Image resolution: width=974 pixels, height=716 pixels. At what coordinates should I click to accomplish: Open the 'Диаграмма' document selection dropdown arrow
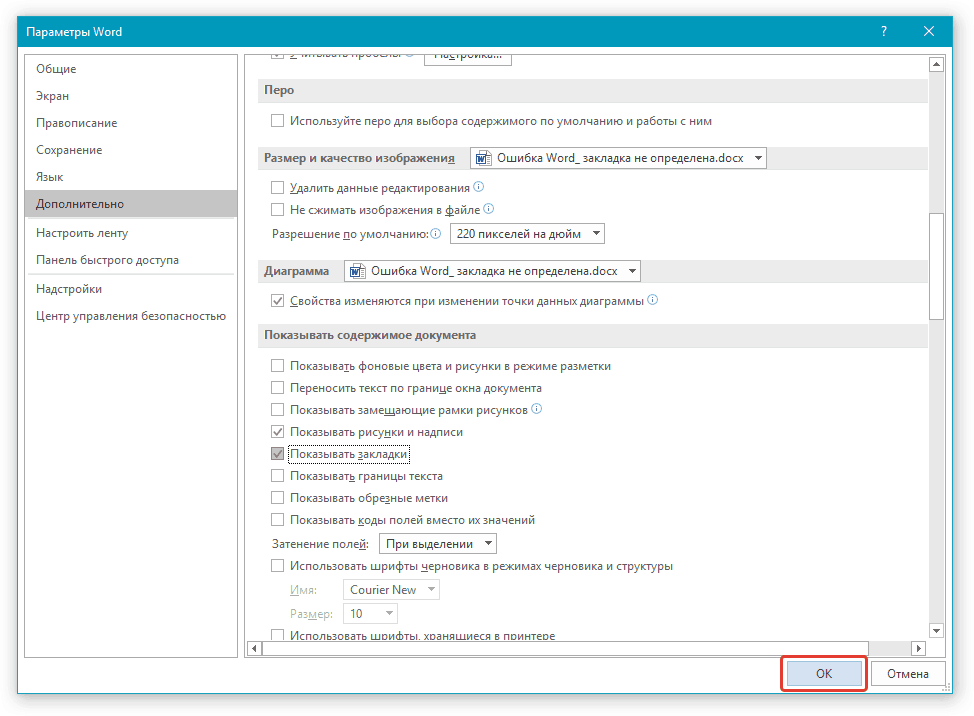(x=631, y=271)
